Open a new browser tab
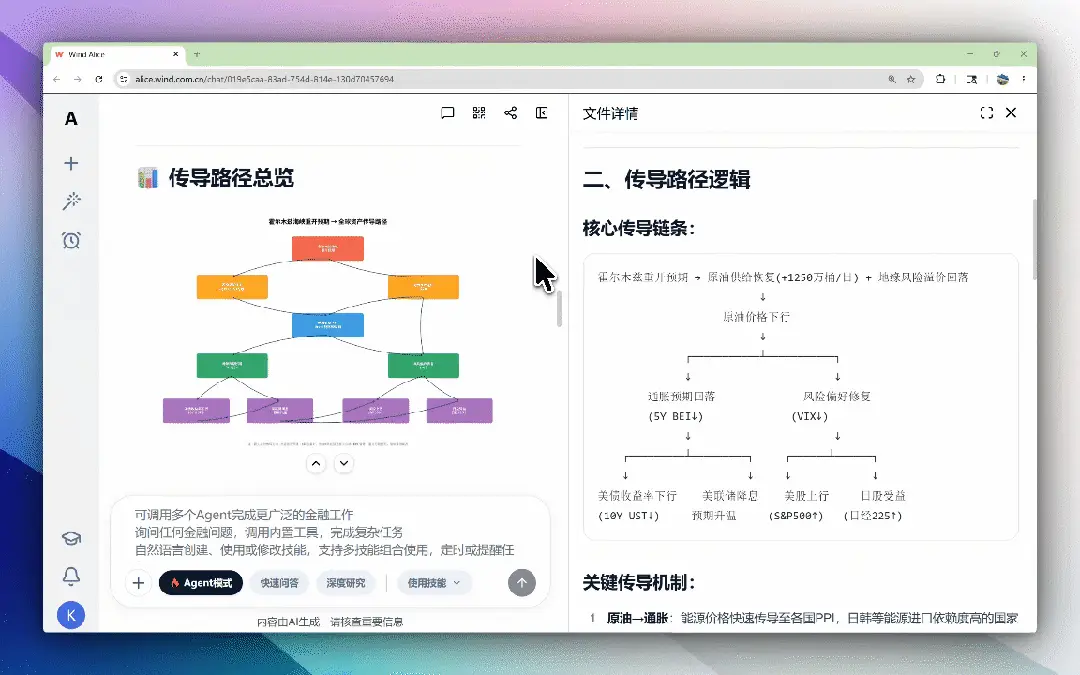Image resolution: width=1080 pixels, height=675 pixels. 197,54
